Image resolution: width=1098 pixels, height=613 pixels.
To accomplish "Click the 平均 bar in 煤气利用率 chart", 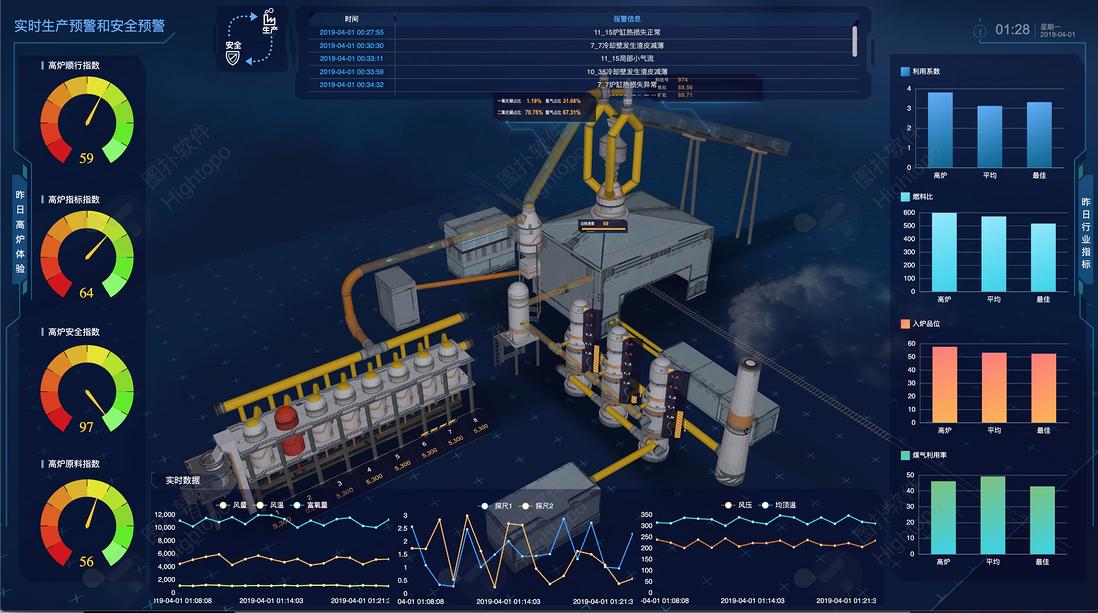I will (x=993, y=515).
